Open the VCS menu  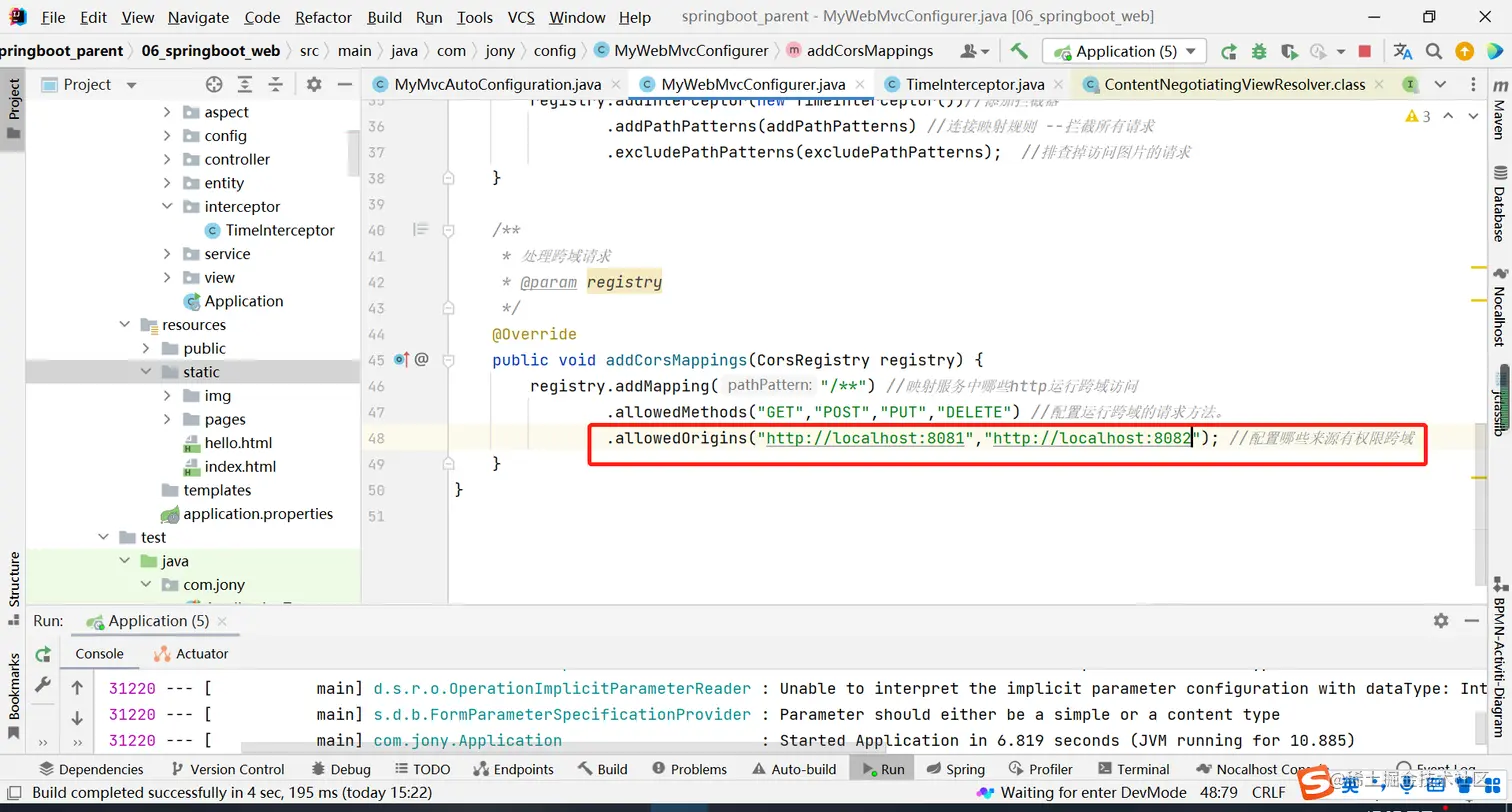(521, 17)
